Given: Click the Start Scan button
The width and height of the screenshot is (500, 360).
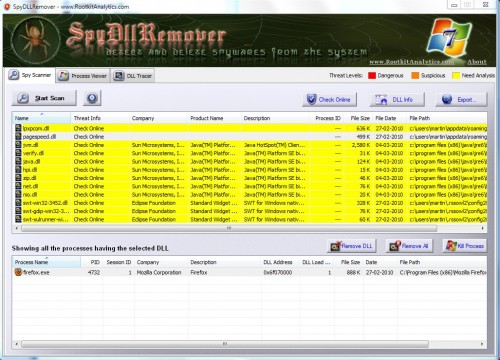Looking at the screenshot, I should pos(44,98).
